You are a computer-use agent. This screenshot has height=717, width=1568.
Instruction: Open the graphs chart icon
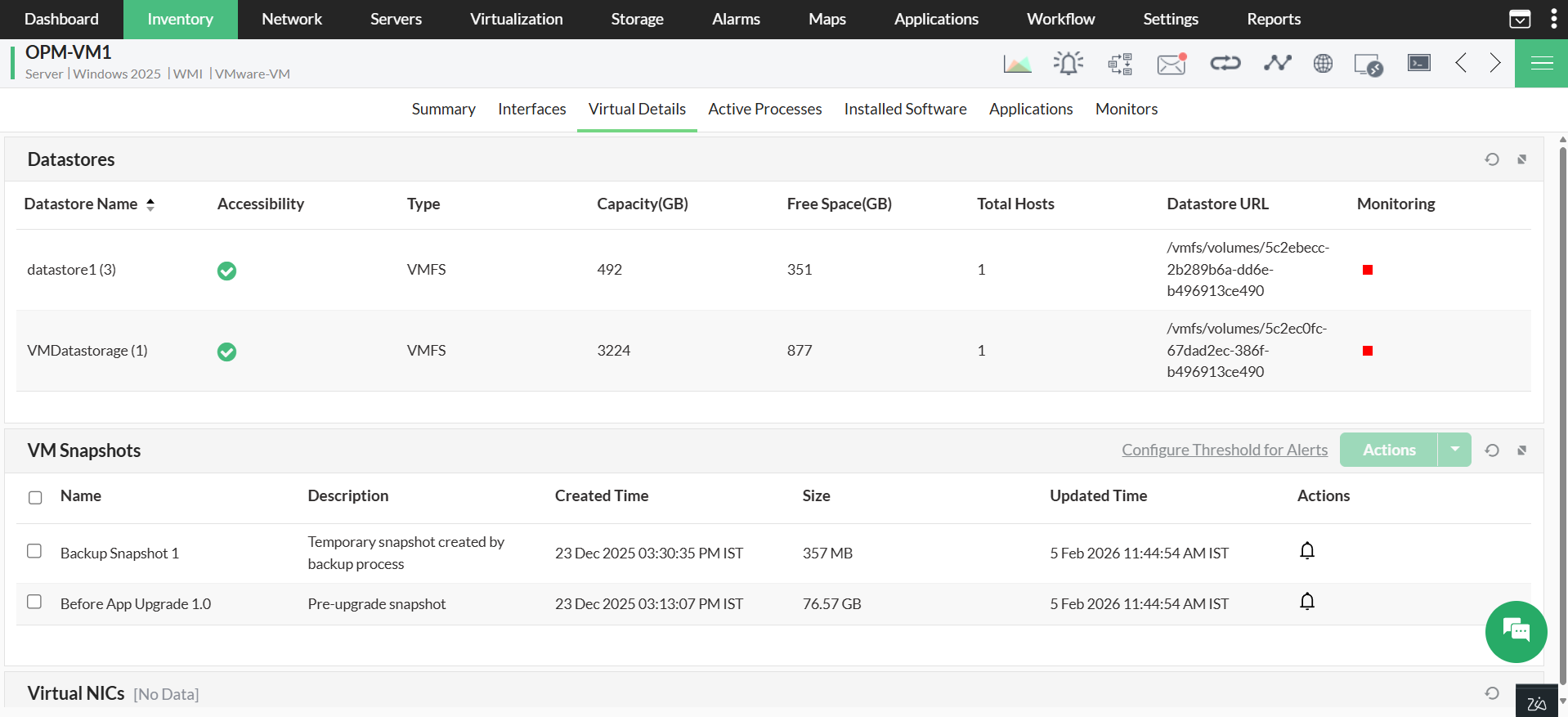click(1017, 64)
